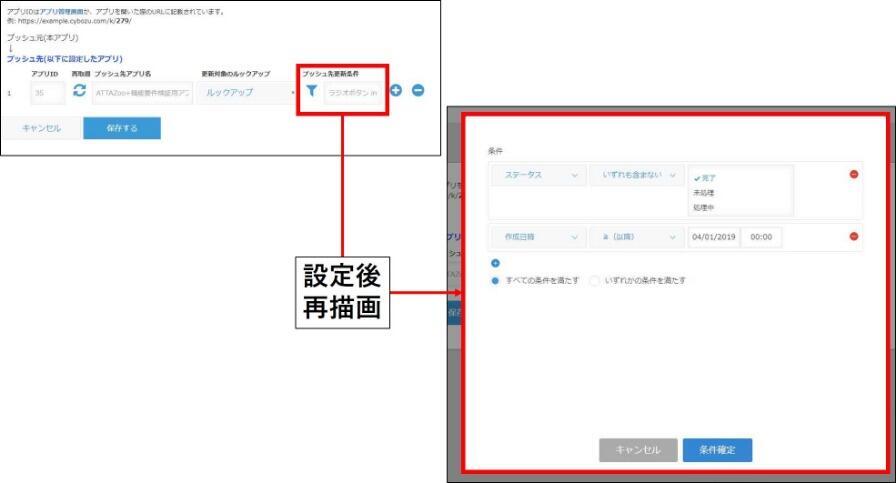Open the ルックアップ lookup target dropdown
The width and height of the screenshot is (896, 483).
pyautogui.click(x=246, y=93)
